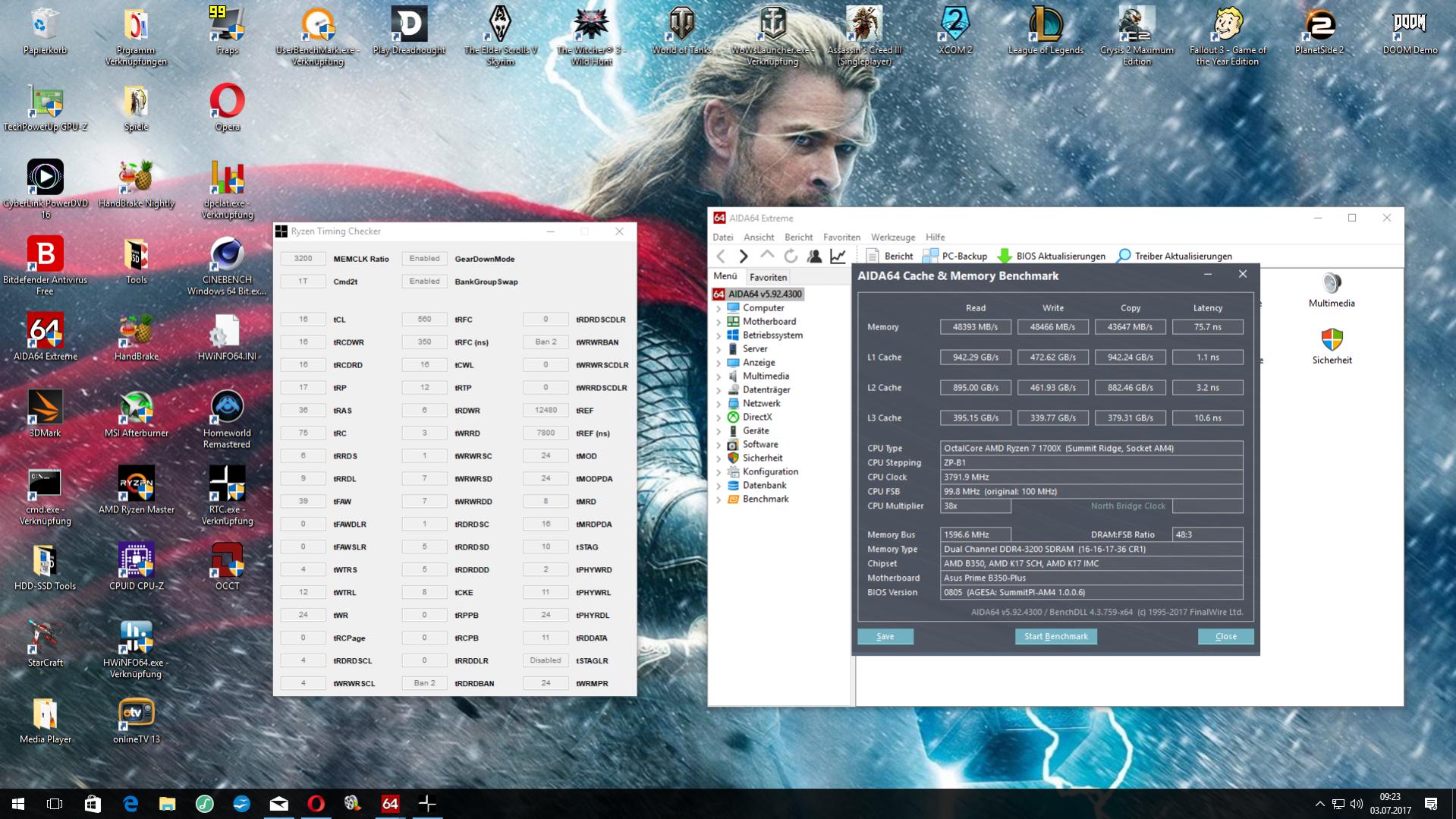Open the Windows Start menu

click(x=18, y=804)
